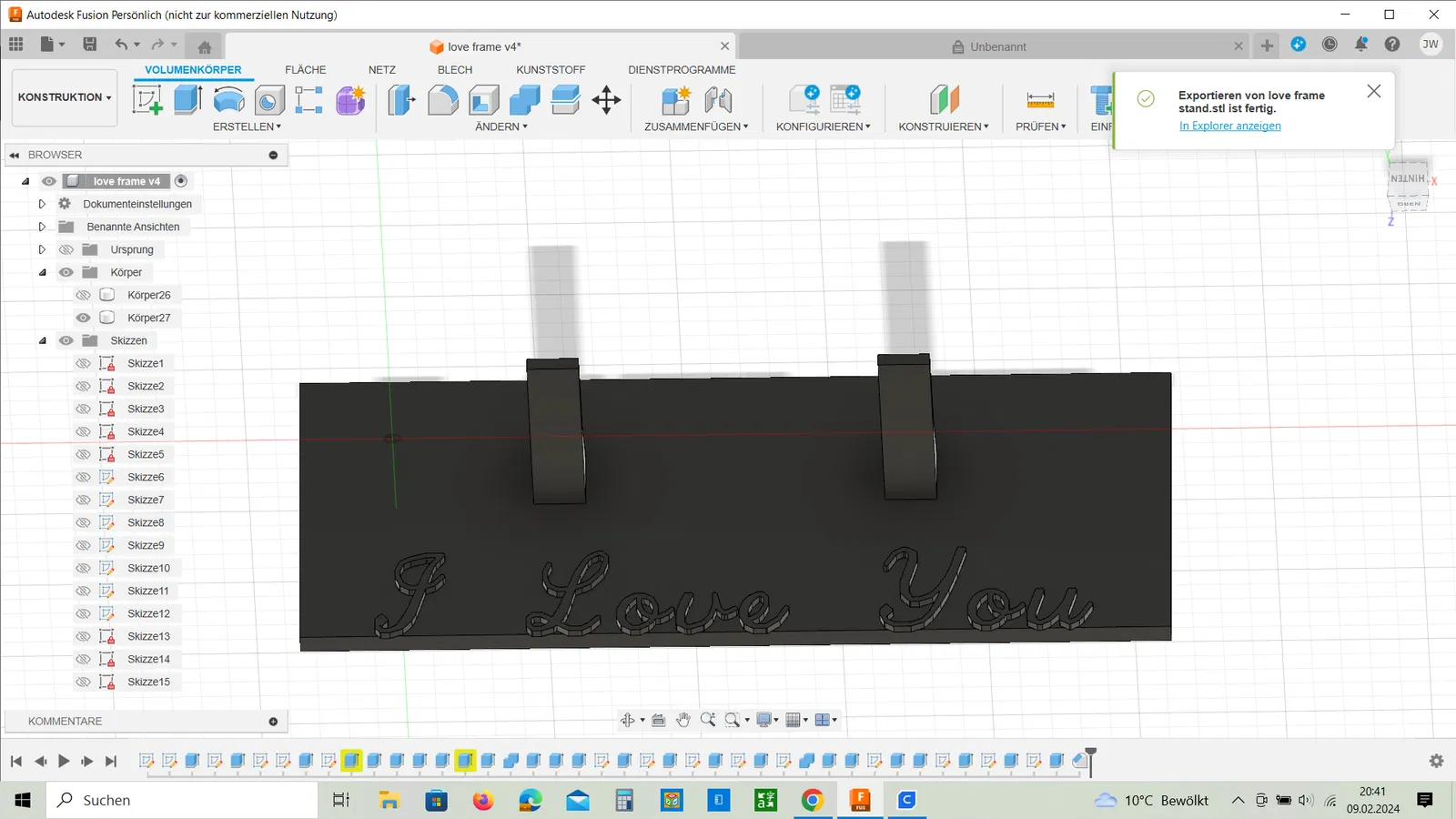Click the Rectangular Pattern tool icon
The height and width of the screenshot is (819, 1456).
tap(309, 99)
